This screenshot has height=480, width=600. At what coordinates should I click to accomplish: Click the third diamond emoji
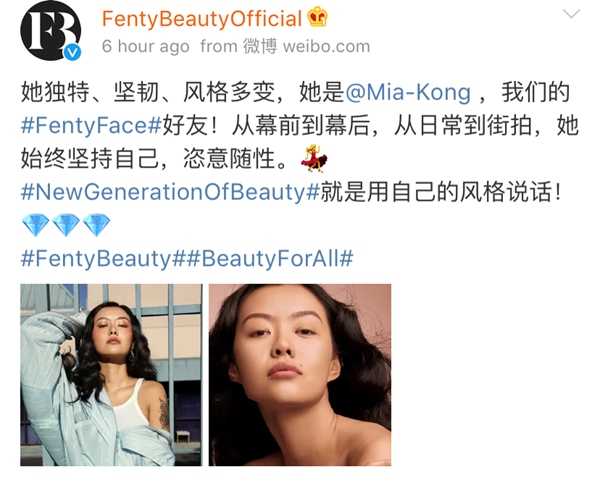point(96,225)
